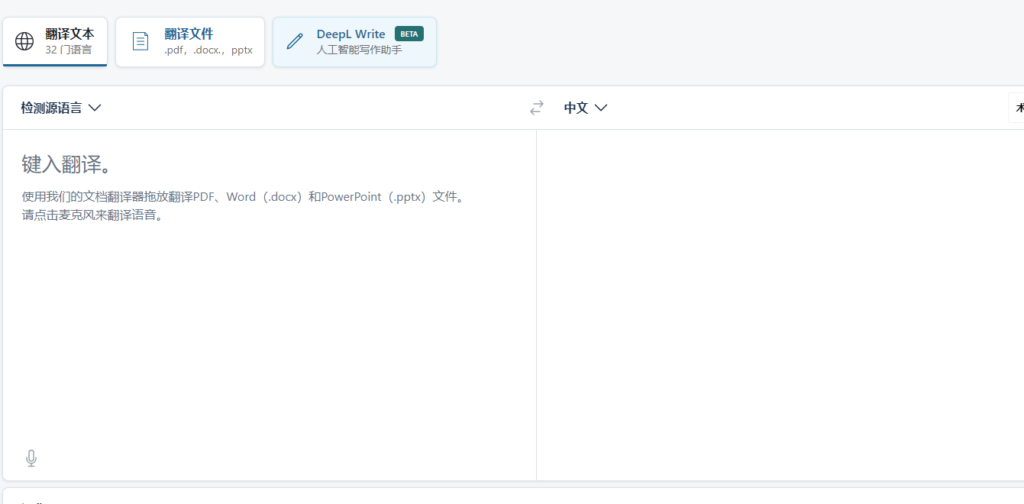This screenshot has width=1024, height=504.
Task: Click the swap languages arrows icon
Action: click(537, 108)
